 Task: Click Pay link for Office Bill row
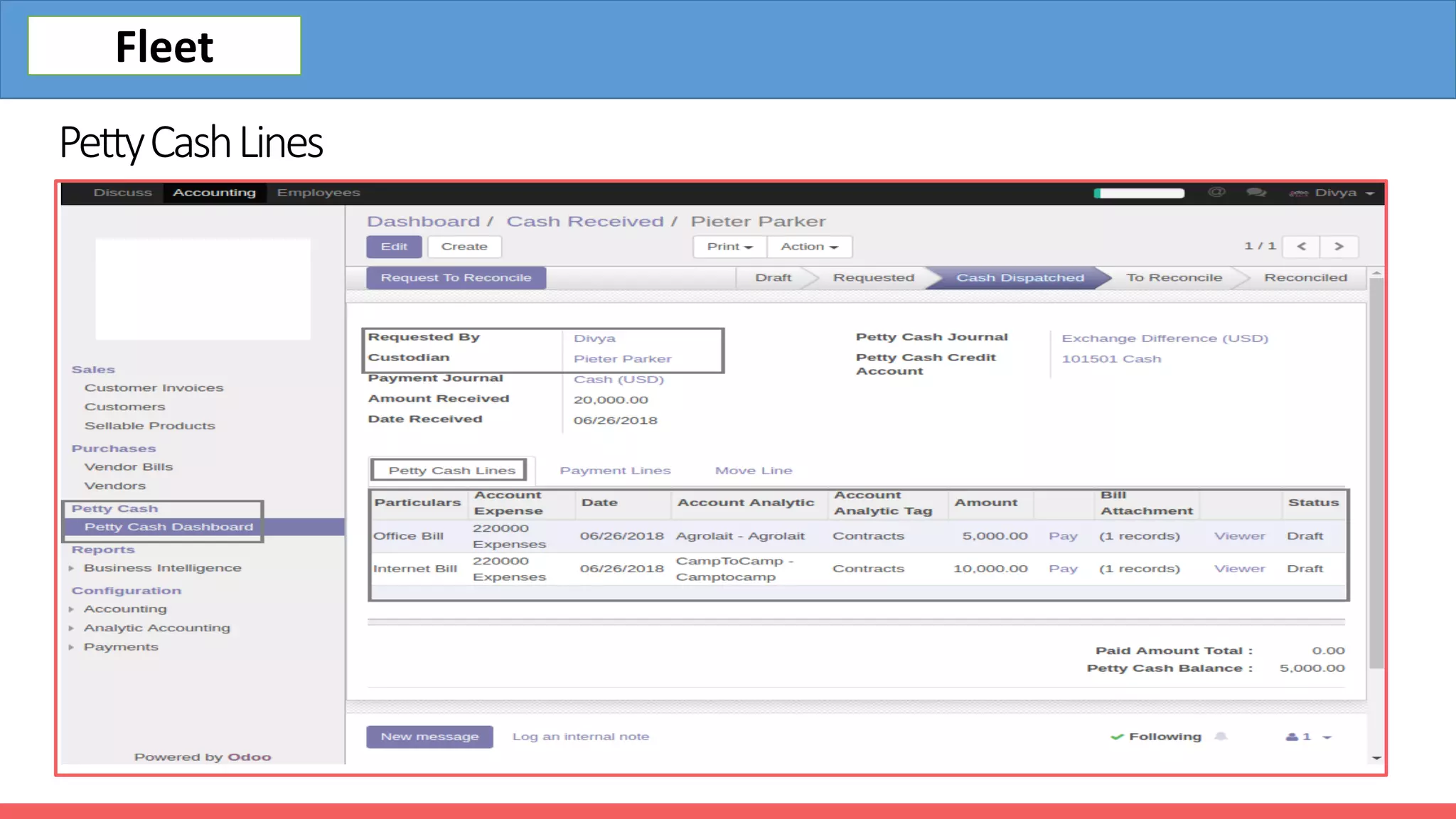pyautogui.click(x=1063, y=536)
